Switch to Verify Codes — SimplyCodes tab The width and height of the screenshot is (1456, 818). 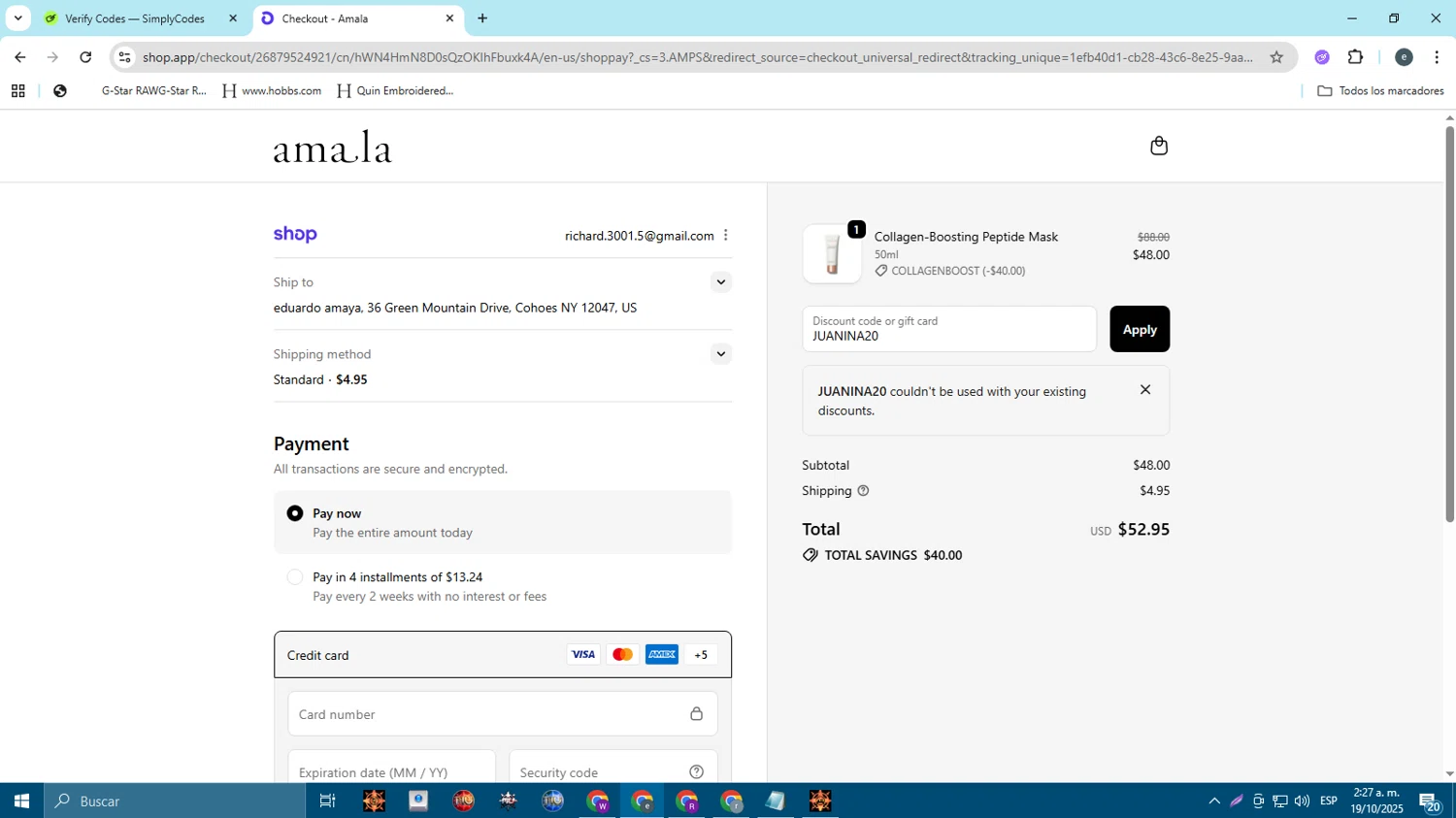(x=135, y=18)
